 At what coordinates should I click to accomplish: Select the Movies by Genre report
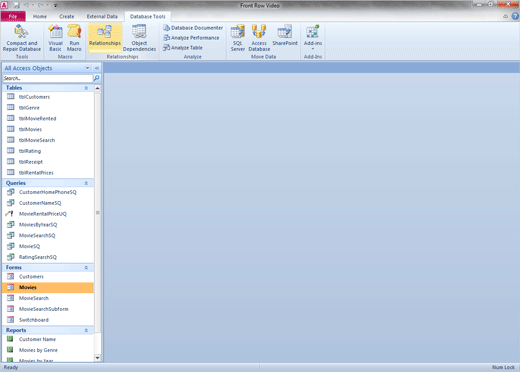pos(48,350)
